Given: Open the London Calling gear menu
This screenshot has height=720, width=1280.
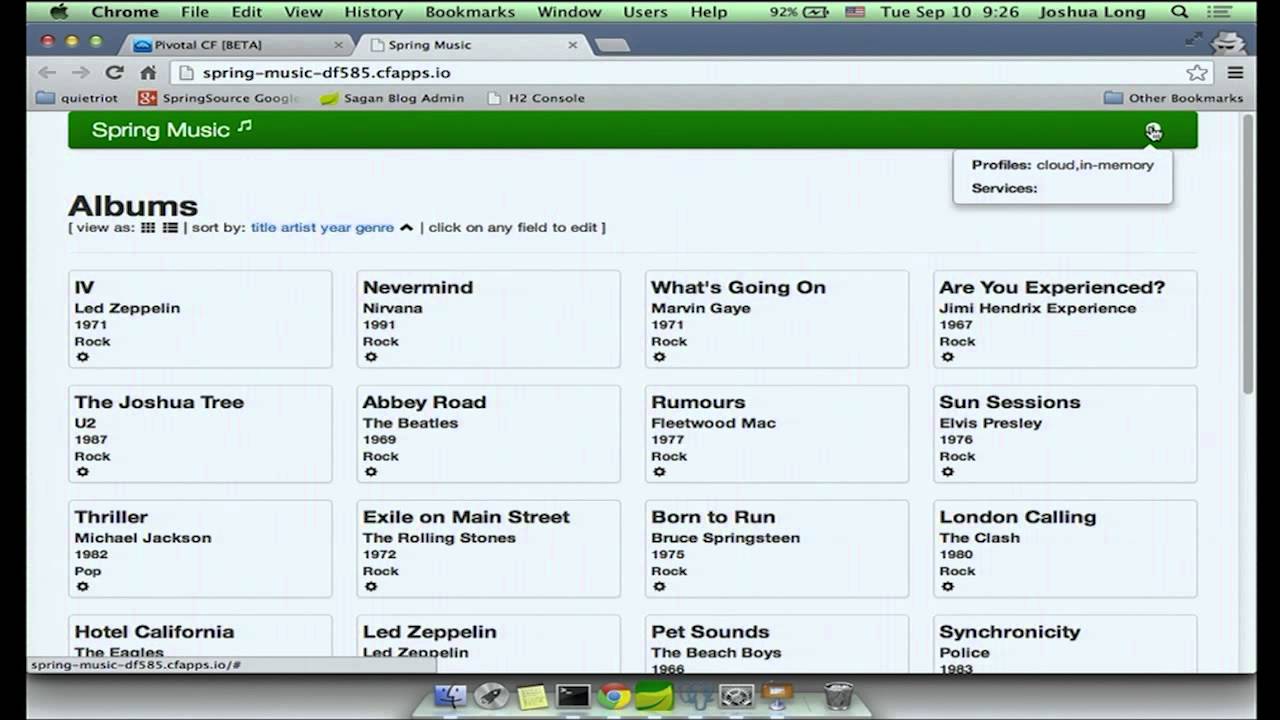Looking at the screenshot, I should pos(947,587).
